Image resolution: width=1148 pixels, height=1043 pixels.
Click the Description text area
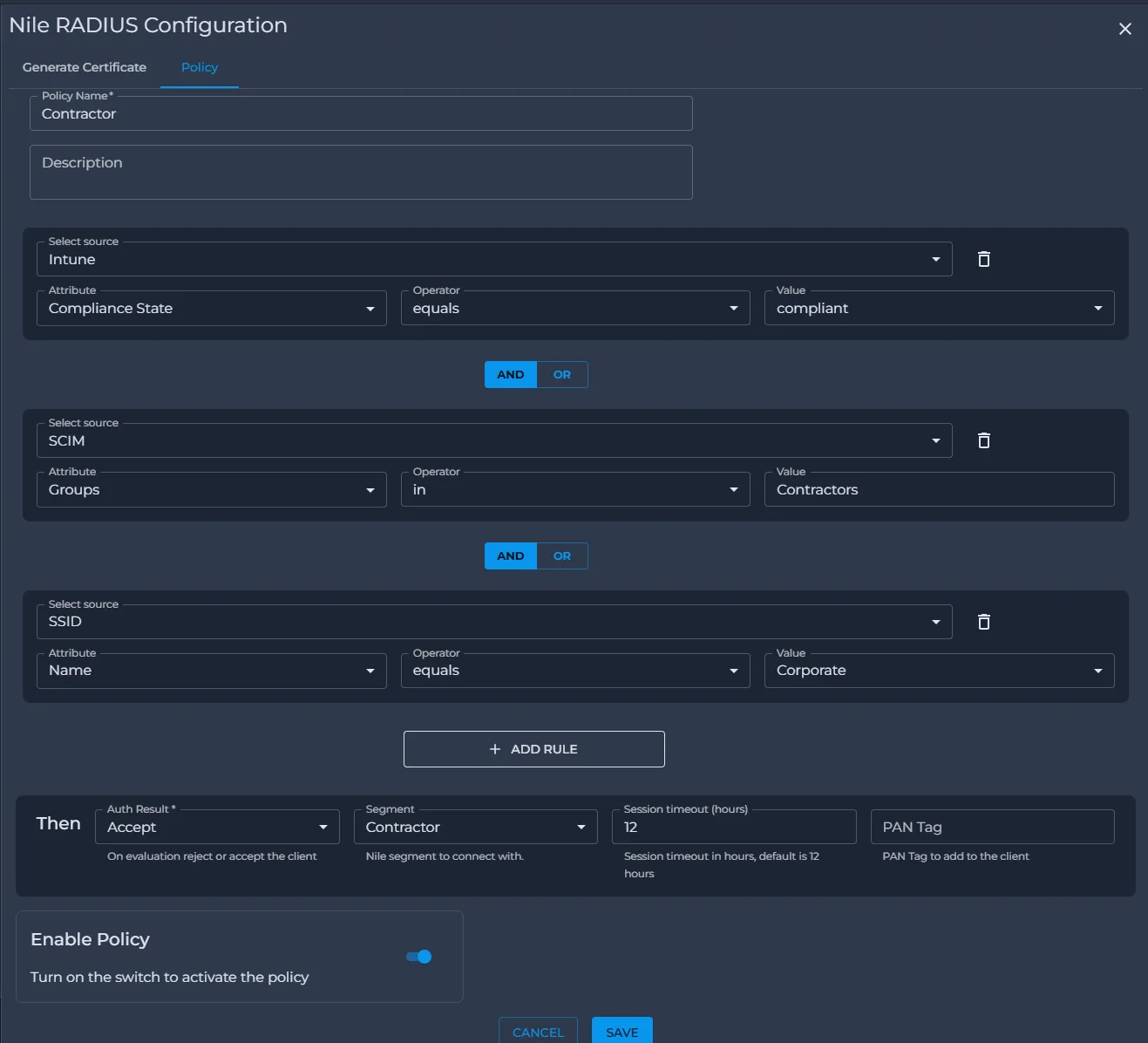361,172
